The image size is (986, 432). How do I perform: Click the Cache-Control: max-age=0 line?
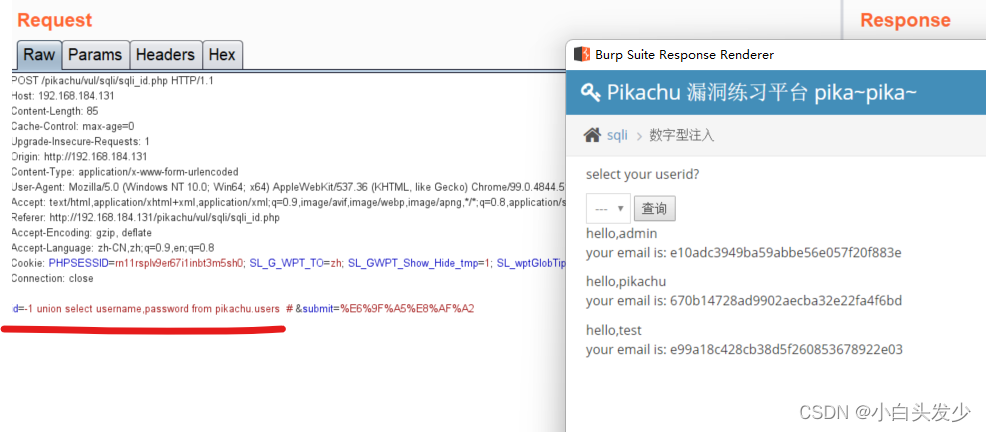[73, 126]
